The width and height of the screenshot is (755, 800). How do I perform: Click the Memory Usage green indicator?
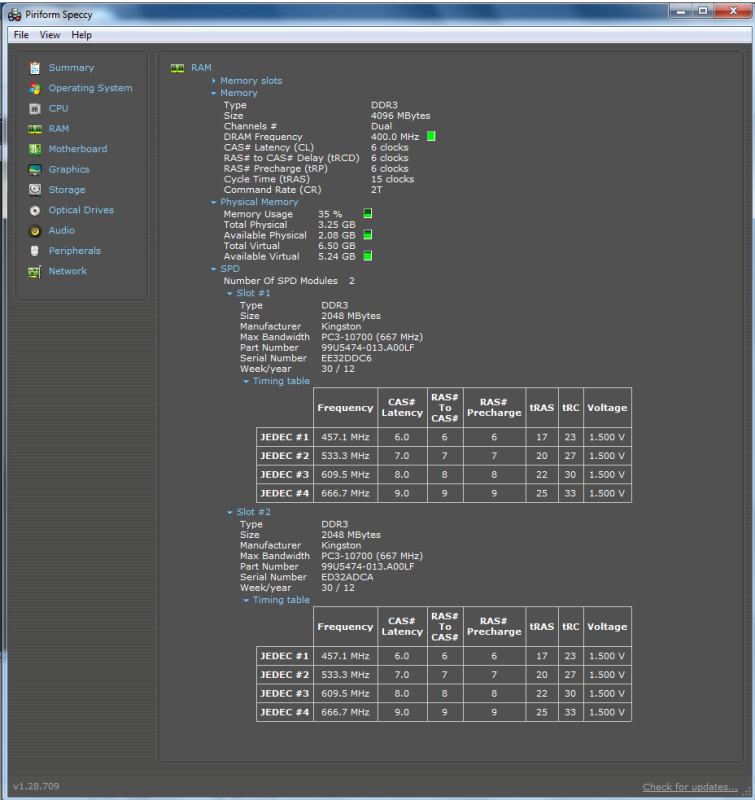(367, 214)
